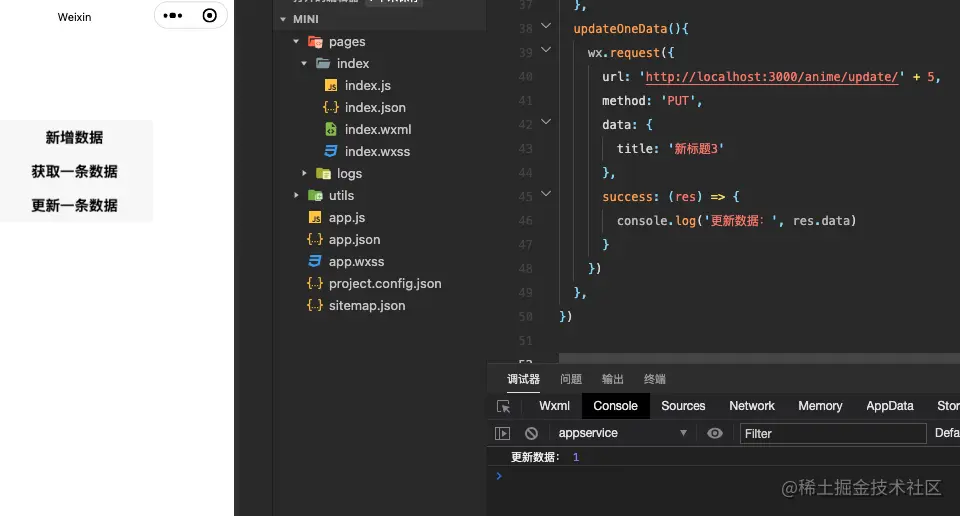Screen dimensions: 960x516
Task: Click the app.json braces icon
Action: click(x=315, y=239)
